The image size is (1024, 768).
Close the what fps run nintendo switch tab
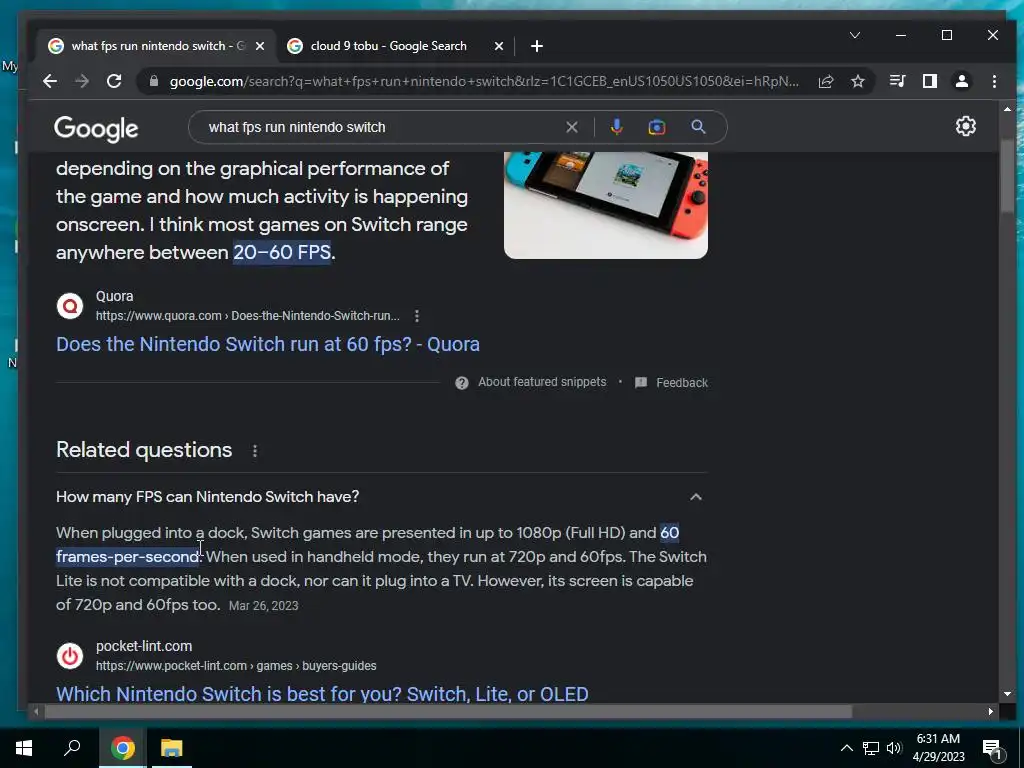click(x=260, y=46)
